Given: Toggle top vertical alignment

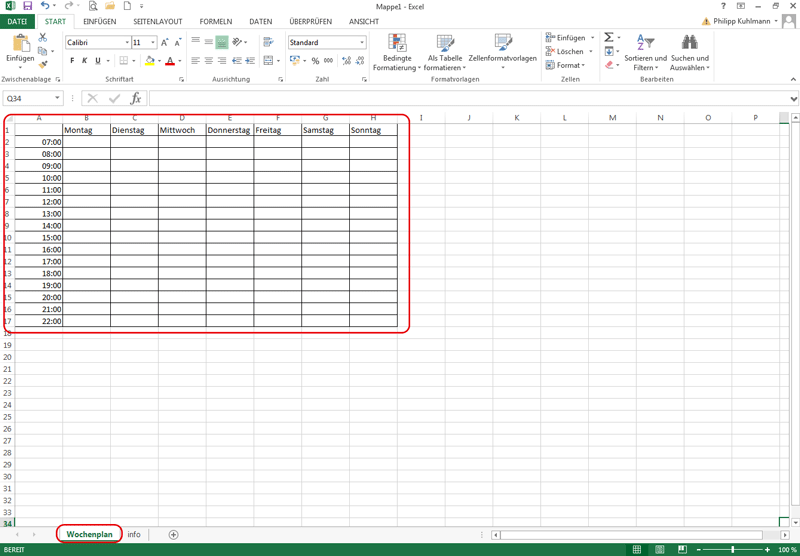Looking at the screenshot, I should [195, 42].
